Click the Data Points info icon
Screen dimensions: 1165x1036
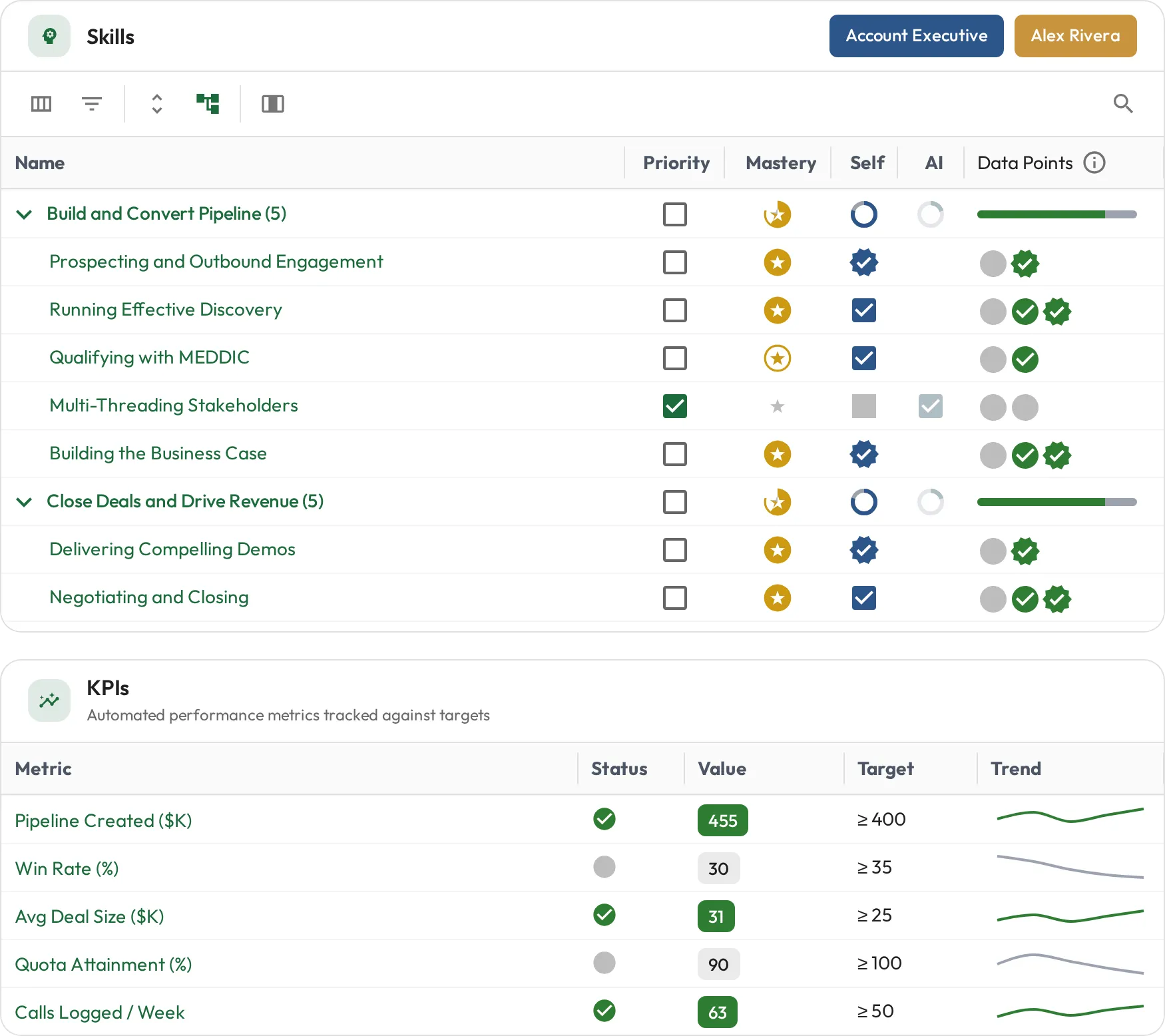point(1094,162)
